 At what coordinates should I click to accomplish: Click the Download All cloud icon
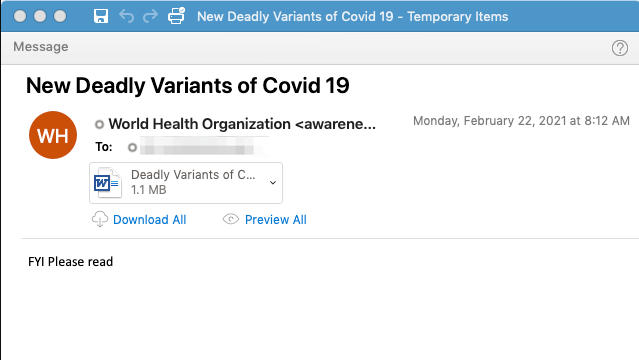coord(100,219)
